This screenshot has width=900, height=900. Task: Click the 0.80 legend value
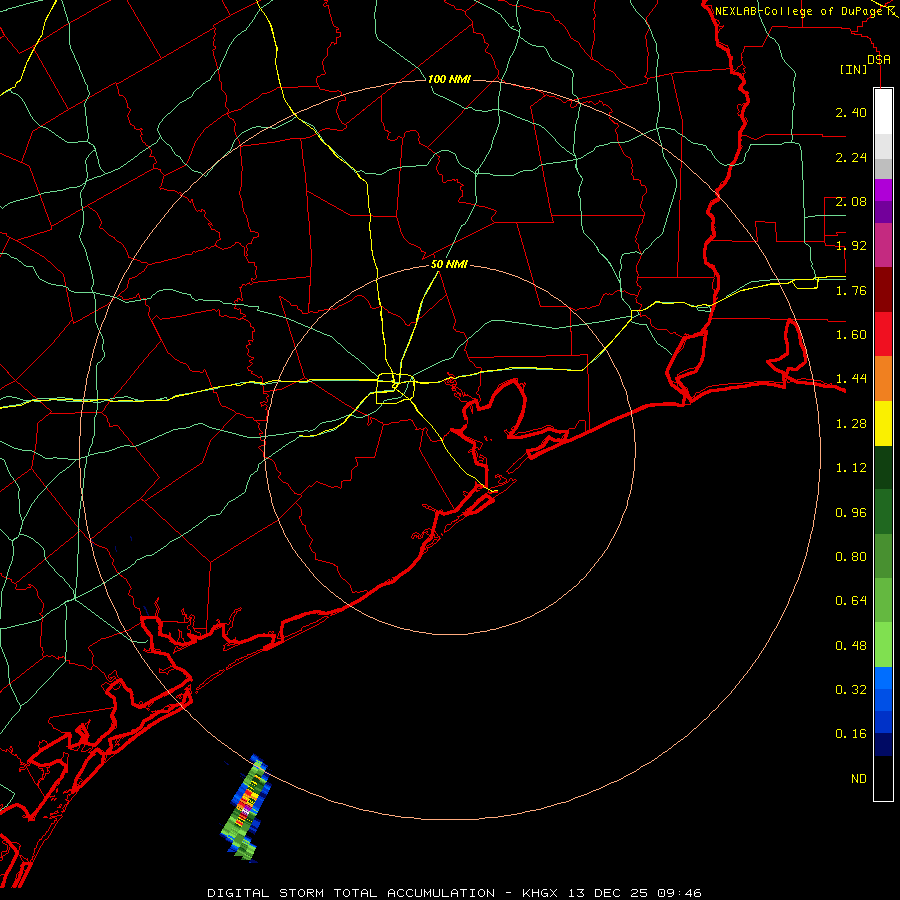(851, 557)
